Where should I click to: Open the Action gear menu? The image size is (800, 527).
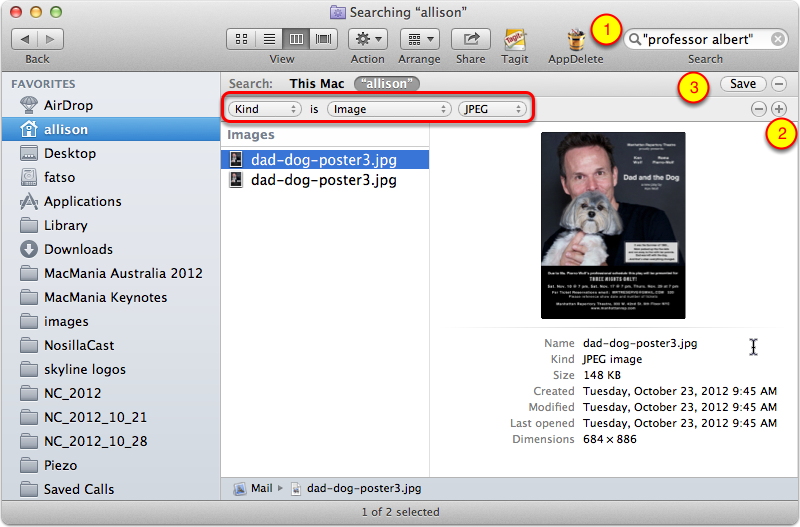click(x=368, y=39)
